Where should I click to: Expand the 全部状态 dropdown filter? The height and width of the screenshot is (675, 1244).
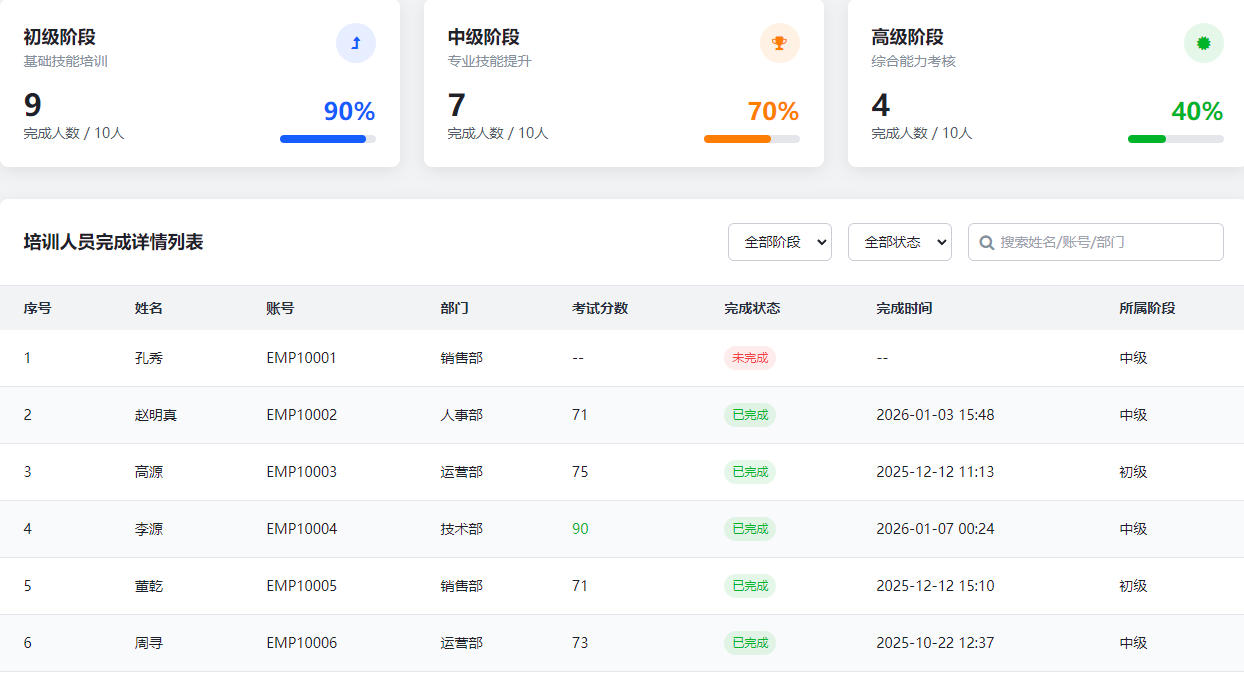tap(899, 242)
